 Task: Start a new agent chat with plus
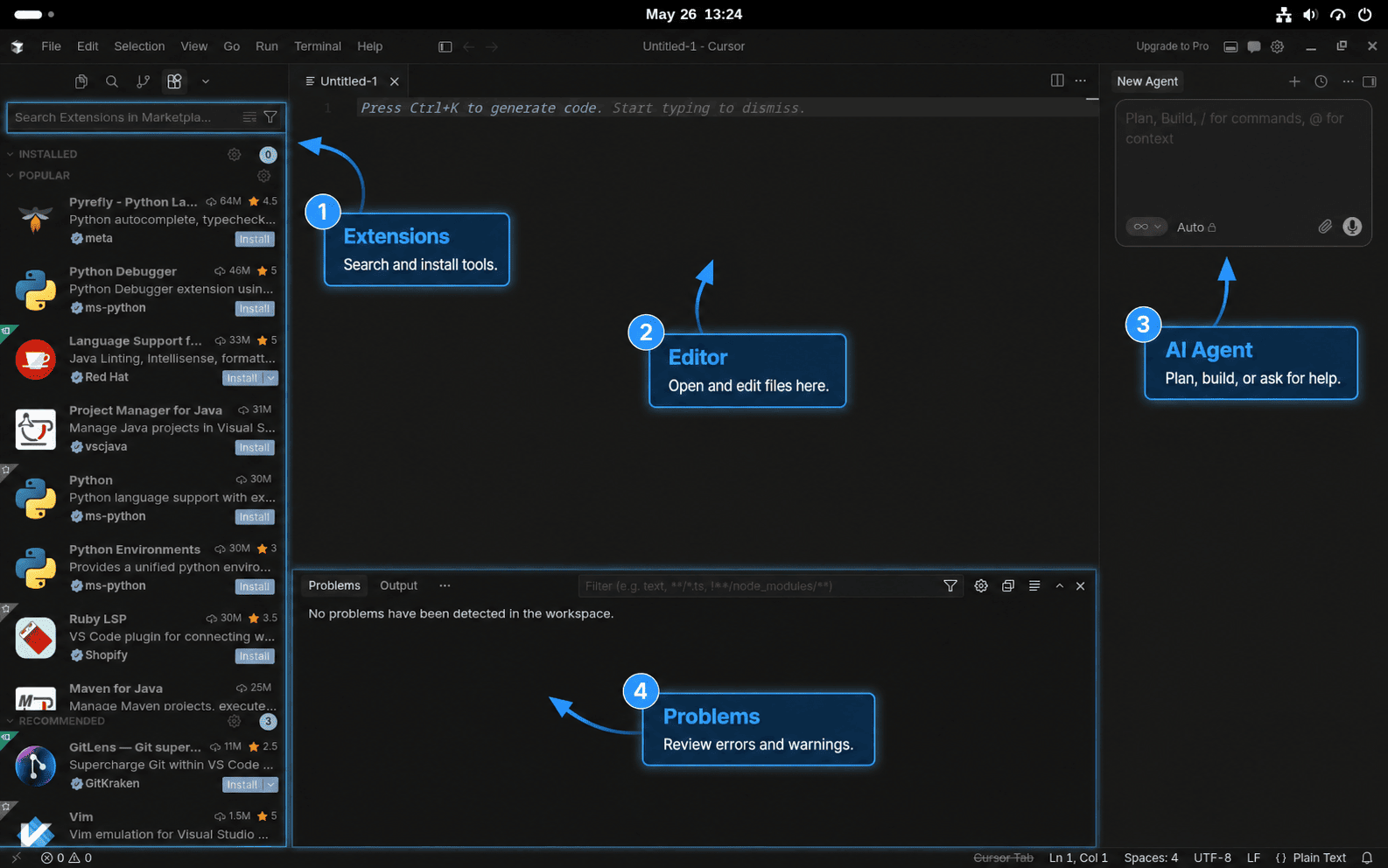tap(1294, 81)
